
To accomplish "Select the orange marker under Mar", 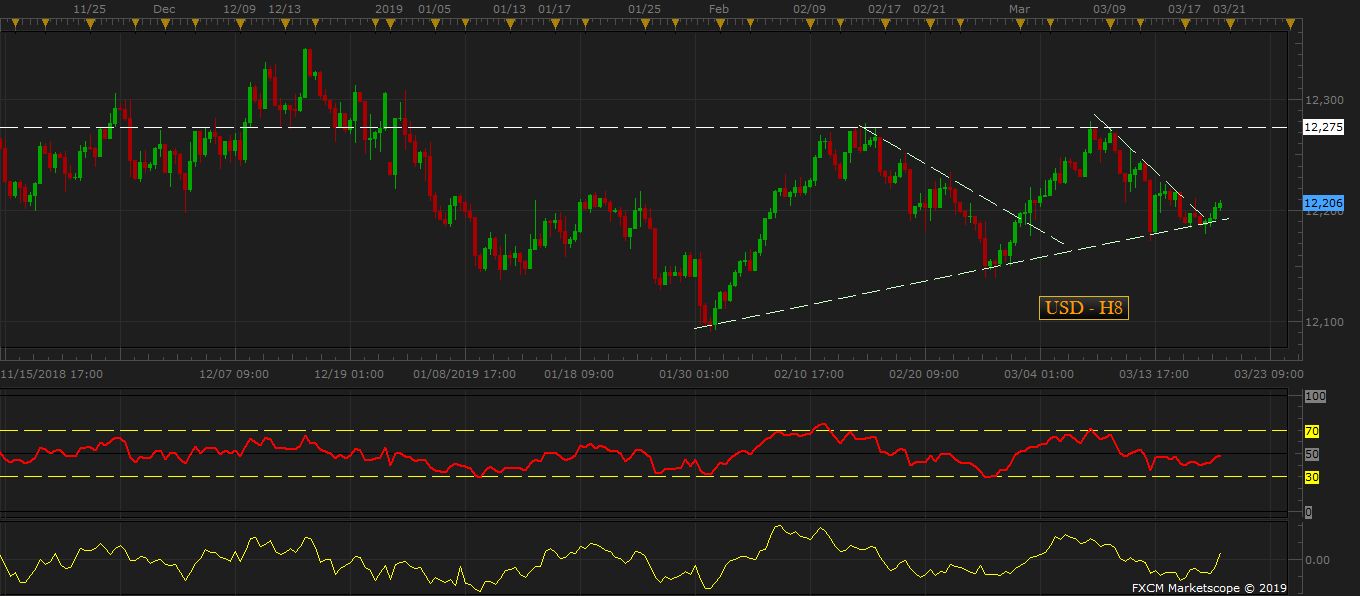I will coord(1019,23).
